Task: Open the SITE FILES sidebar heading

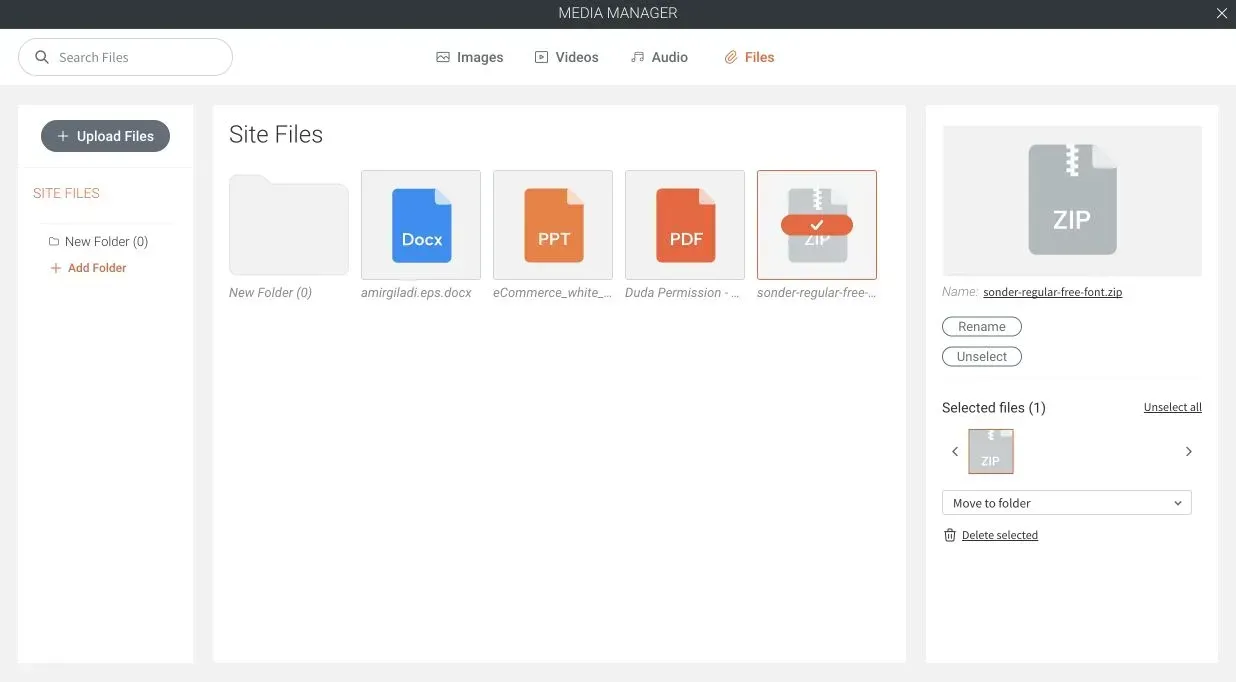Action: pos(66,193)
